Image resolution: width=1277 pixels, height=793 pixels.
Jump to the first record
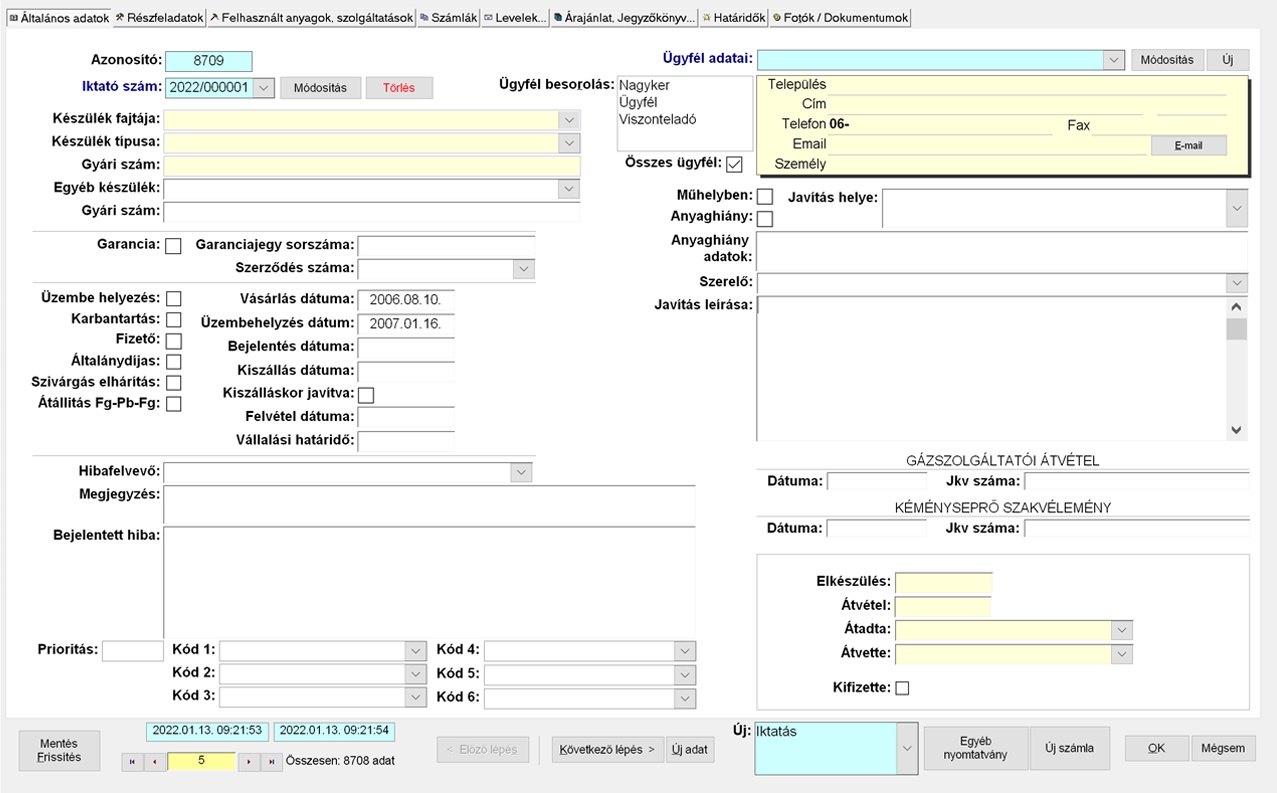coord(131,762)
